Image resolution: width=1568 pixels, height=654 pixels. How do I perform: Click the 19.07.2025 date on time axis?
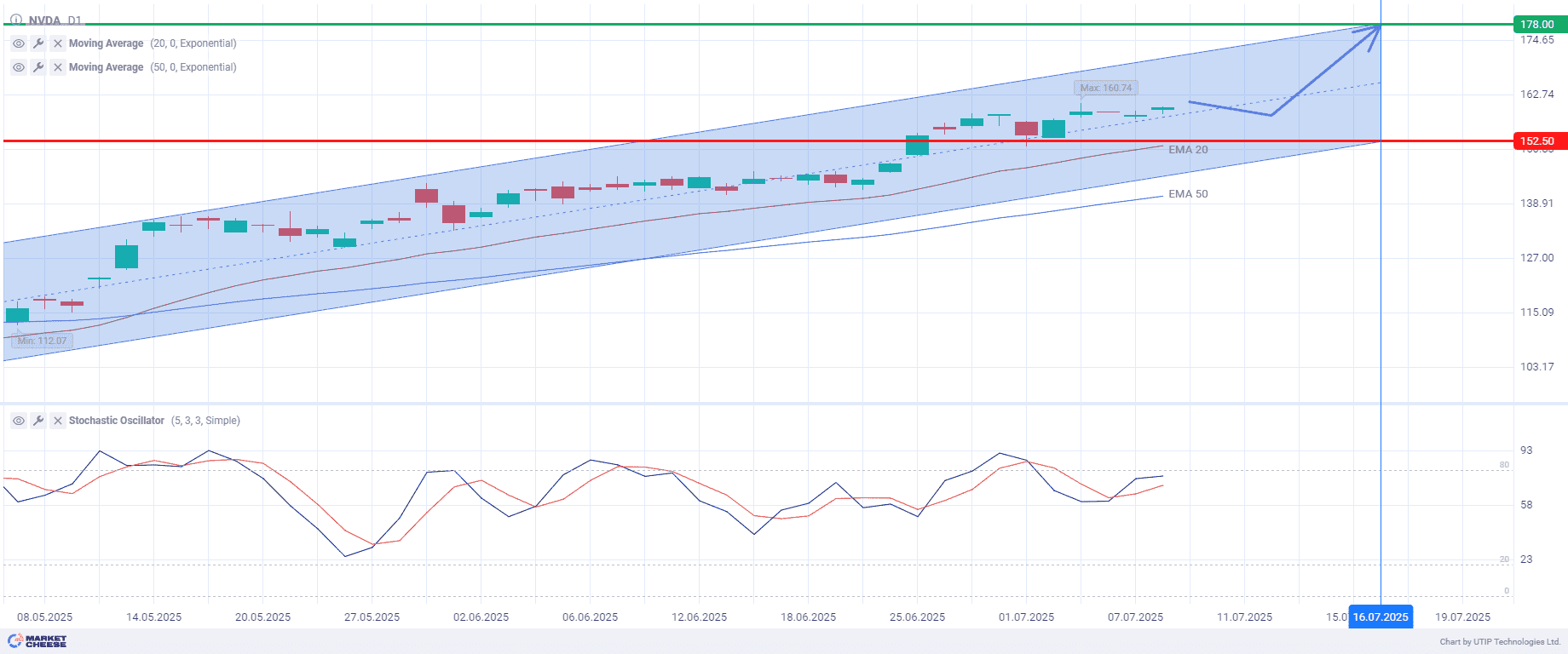(x=1462, y=617)
